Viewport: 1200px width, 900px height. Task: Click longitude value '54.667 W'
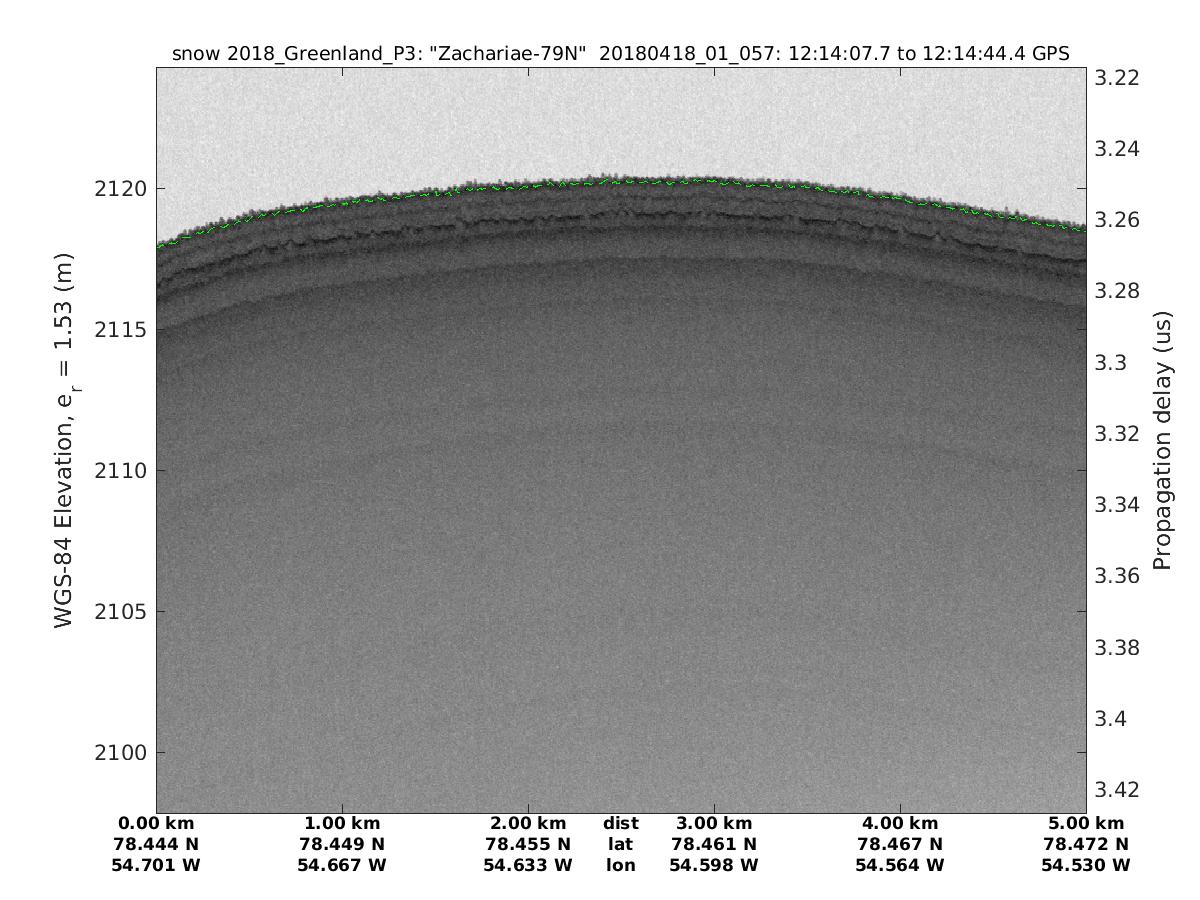(x=342, y=865)
